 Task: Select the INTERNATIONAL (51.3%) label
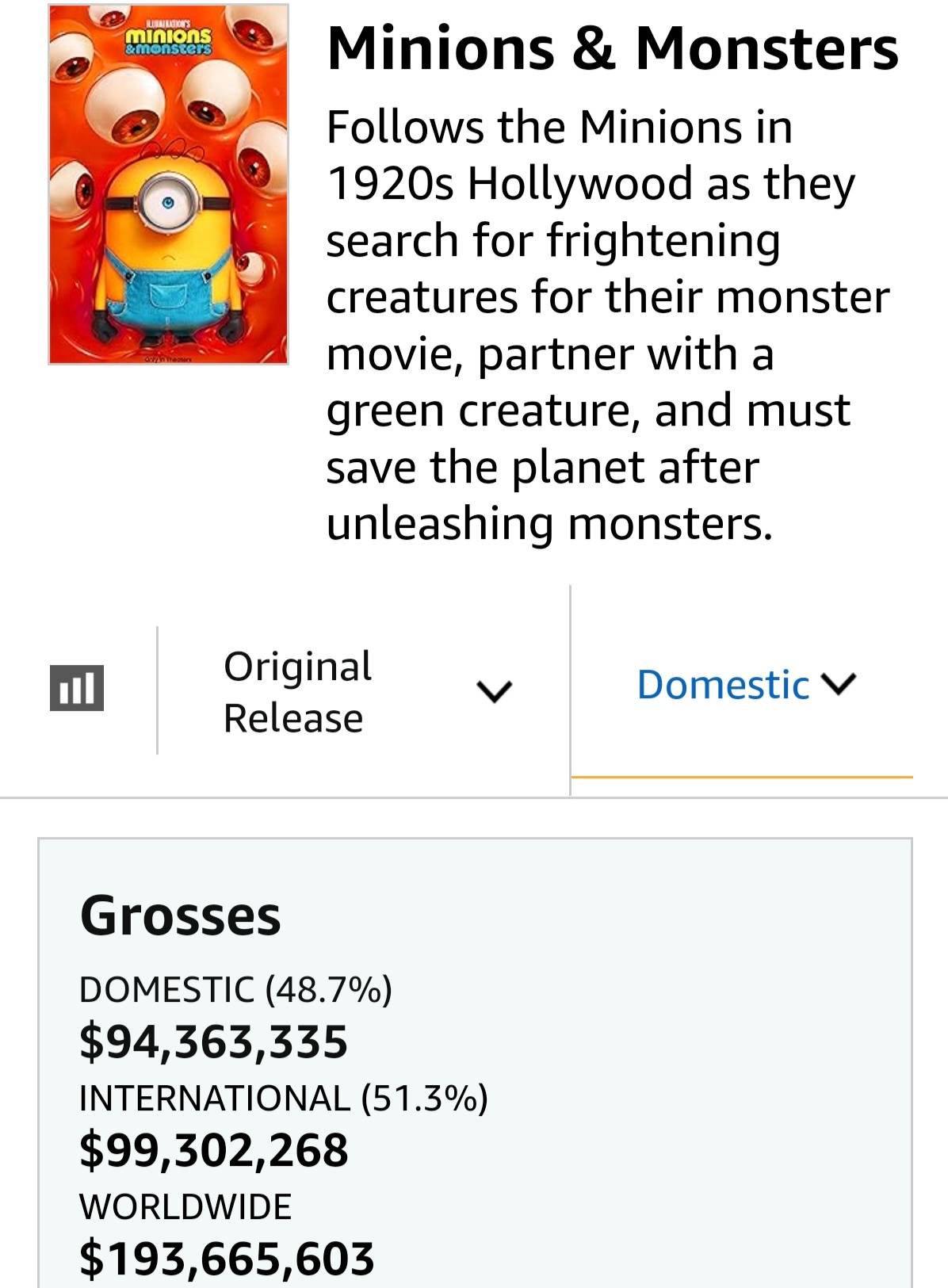[x=284, y=1099]
